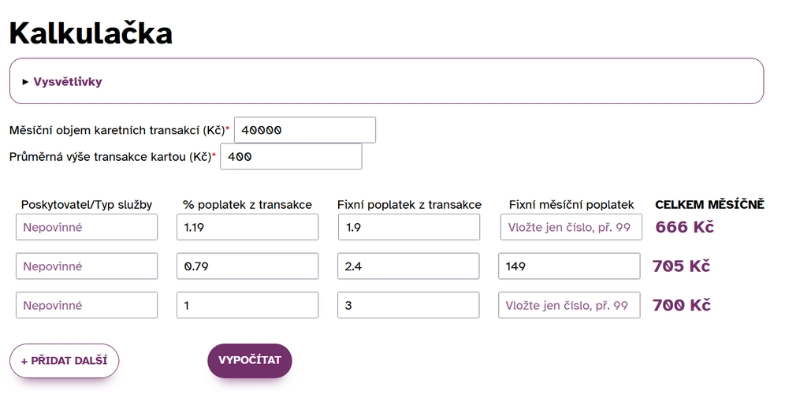This screenshot has width=800, height=400.
Task: Click third row provider name field
Action: pos(87,305)
